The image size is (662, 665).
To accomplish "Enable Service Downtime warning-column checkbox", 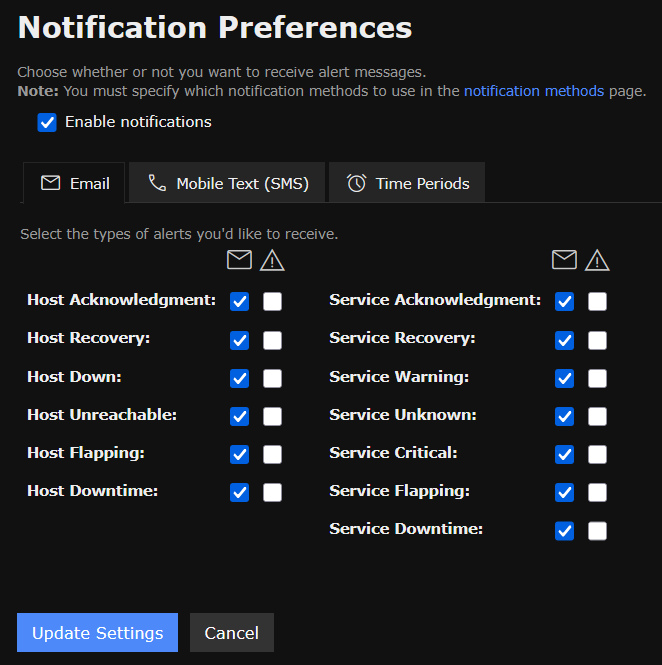I will point(597,531).
